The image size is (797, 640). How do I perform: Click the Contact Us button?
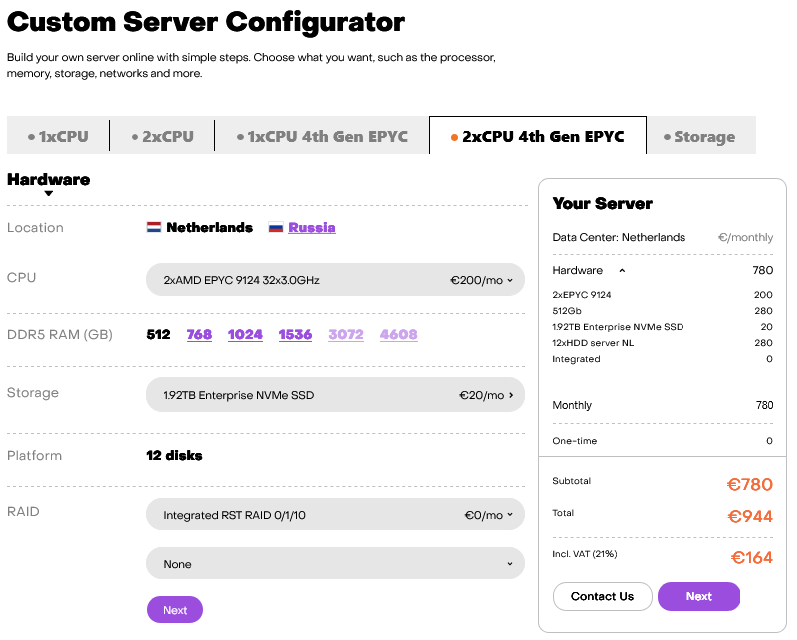[602, 597]
